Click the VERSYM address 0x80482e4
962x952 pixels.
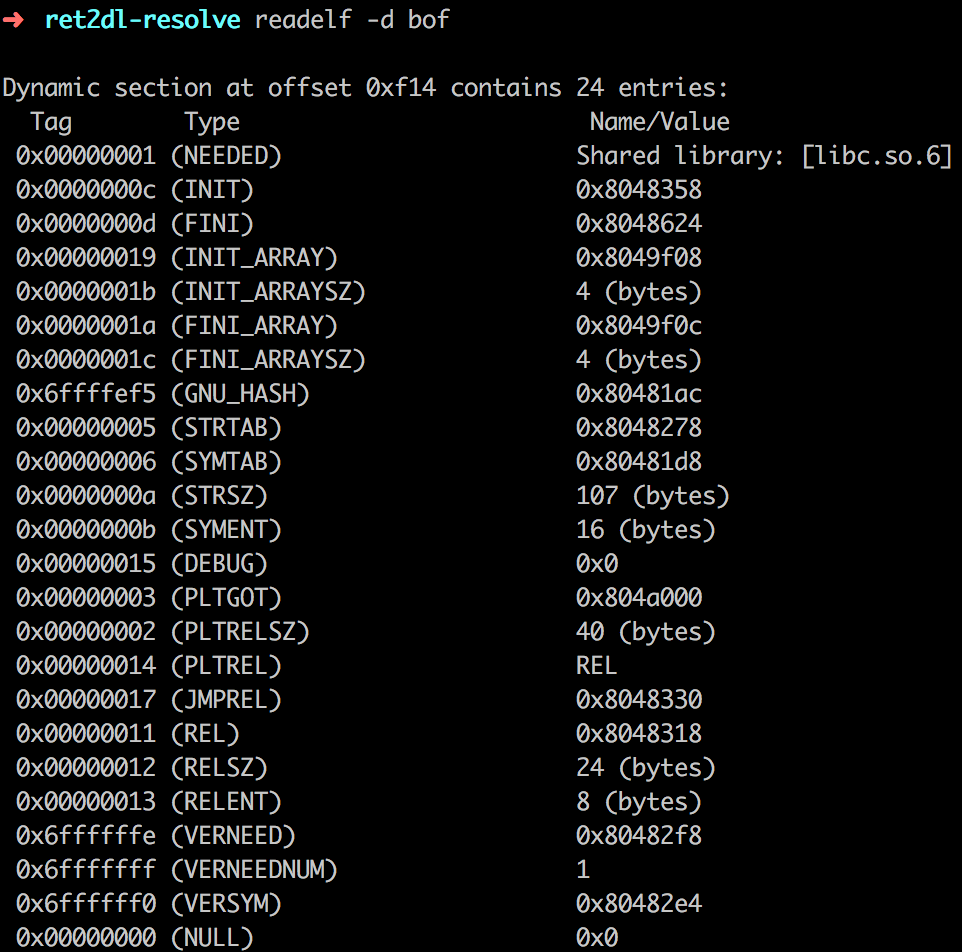point(639,904)
